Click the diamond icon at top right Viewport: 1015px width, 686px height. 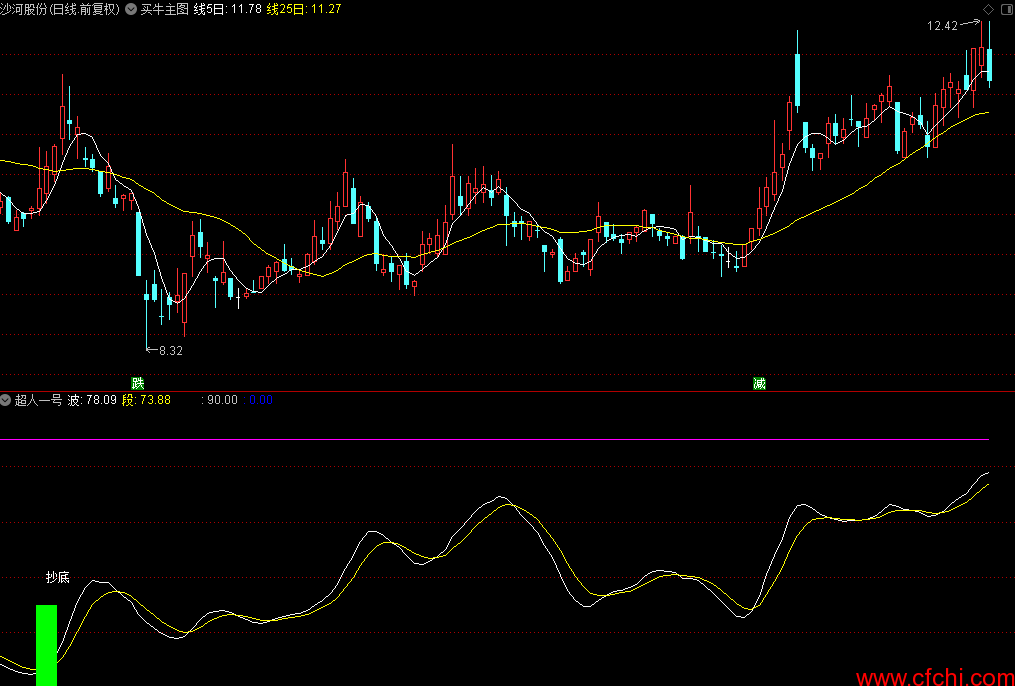pos(988,9)
